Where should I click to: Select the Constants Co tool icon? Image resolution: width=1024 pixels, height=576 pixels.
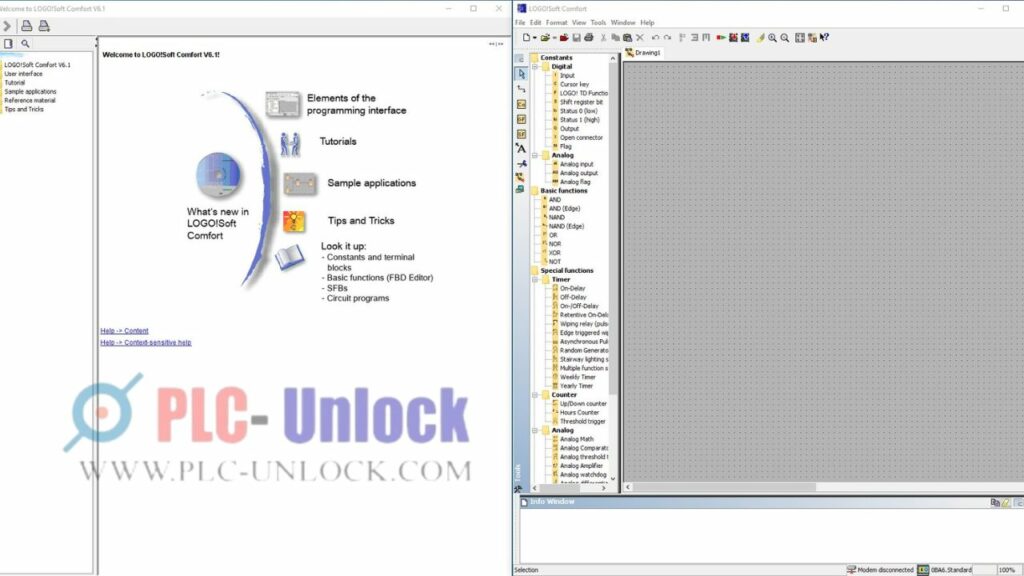[x=521, y=104]
